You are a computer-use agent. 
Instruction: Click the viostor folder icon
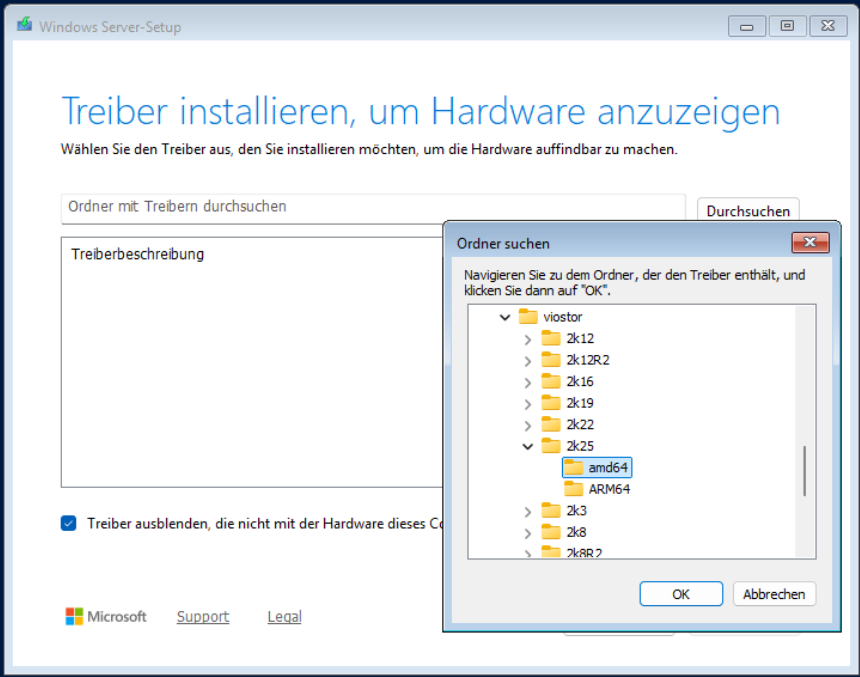[x=528, y=317]
